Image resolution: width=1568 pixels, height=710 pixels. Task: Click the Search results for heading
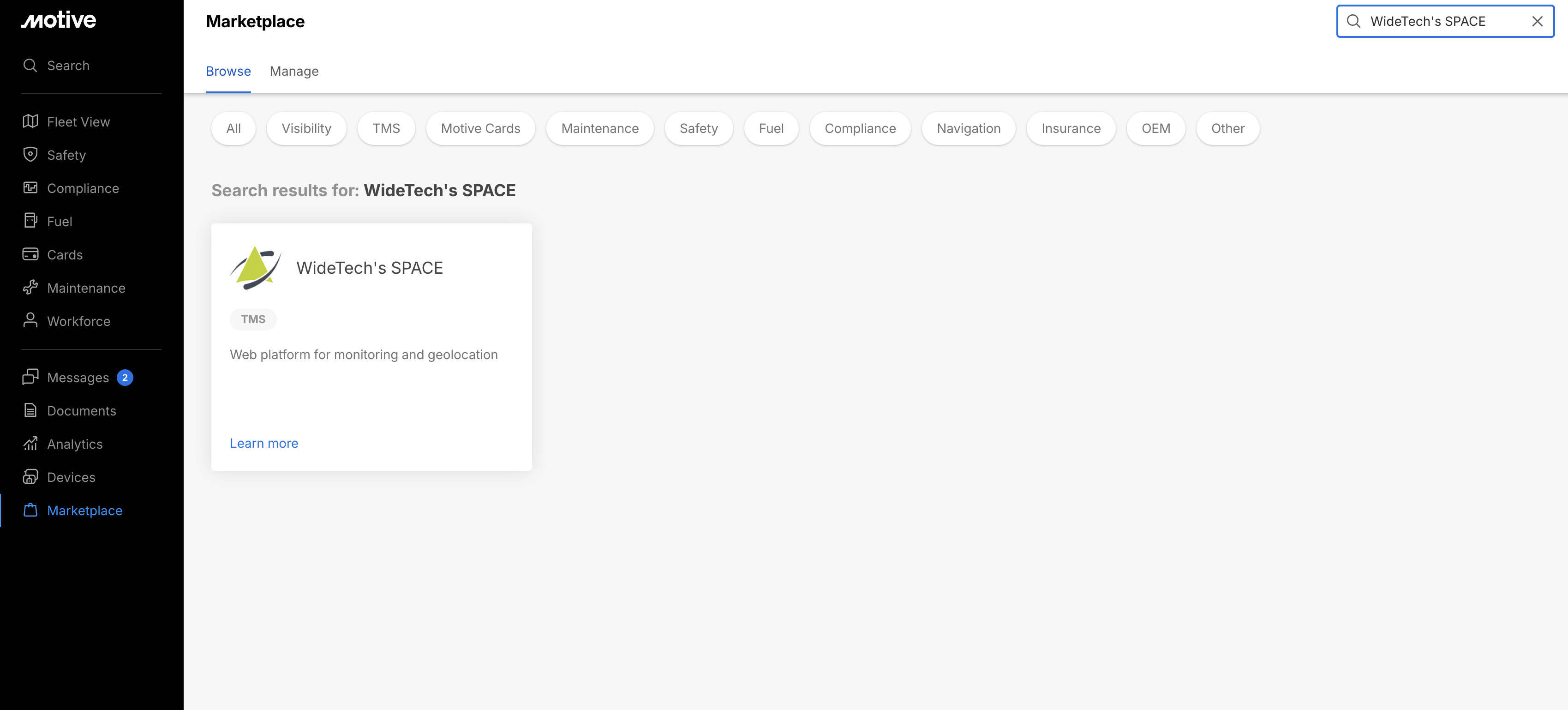[364, 190]
